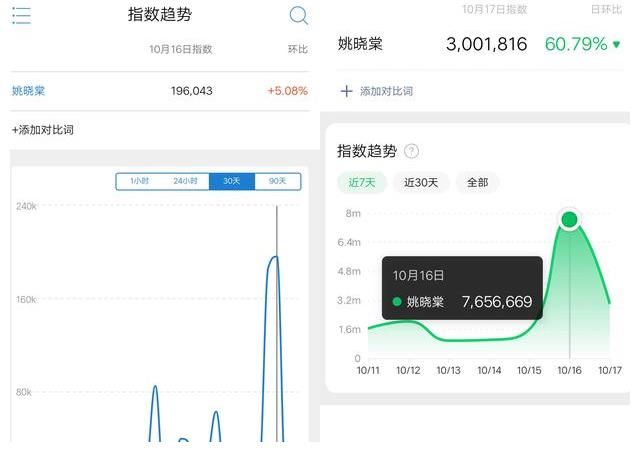Screen dimensions: 640x462
Task: Click the 10月16日 tooltip date
Action: tap(418, 275)
